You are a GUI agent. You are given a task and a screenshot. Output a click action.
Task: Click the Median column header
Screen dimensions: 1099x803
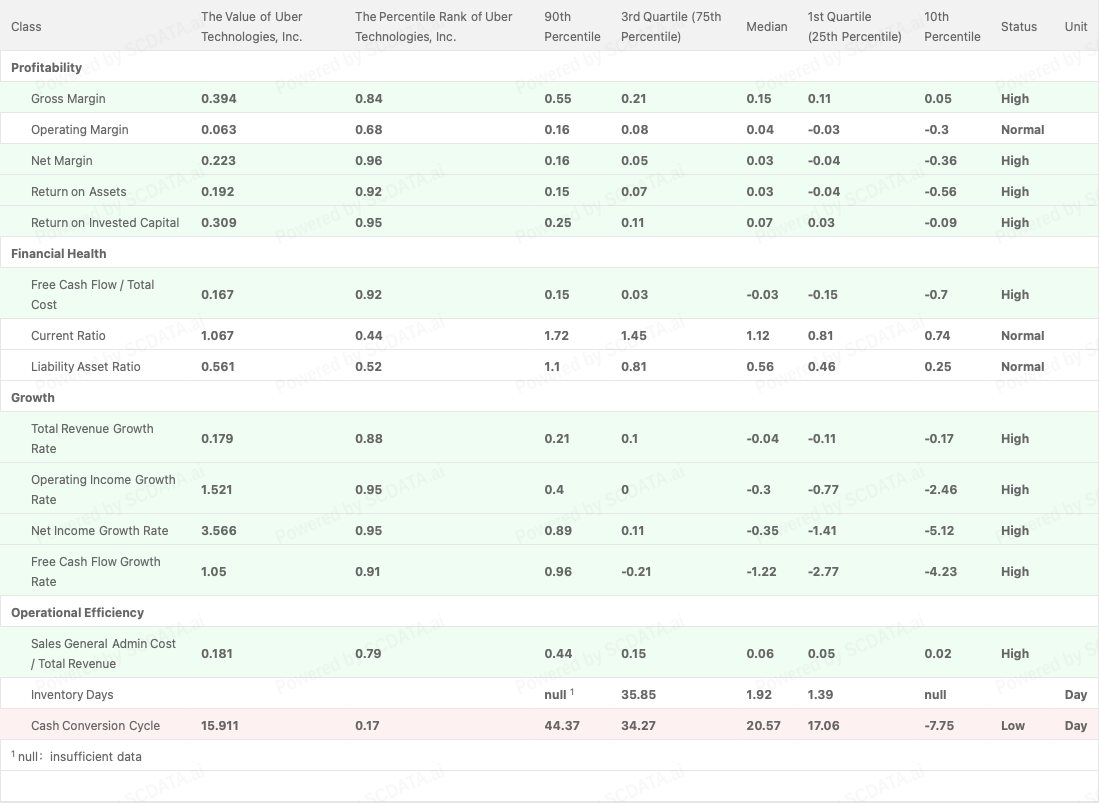pyautogui.click(x=766, y=27)
